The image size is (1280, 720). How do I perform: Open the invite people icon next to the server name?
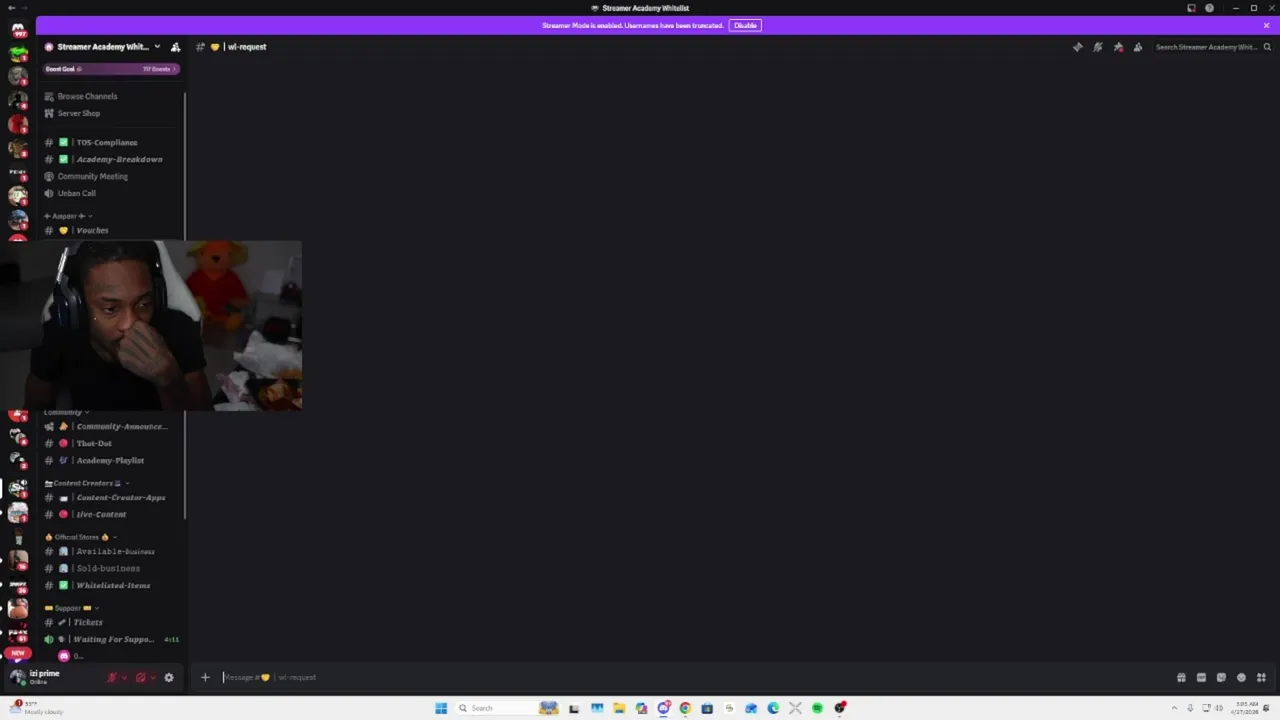point(175,47)
